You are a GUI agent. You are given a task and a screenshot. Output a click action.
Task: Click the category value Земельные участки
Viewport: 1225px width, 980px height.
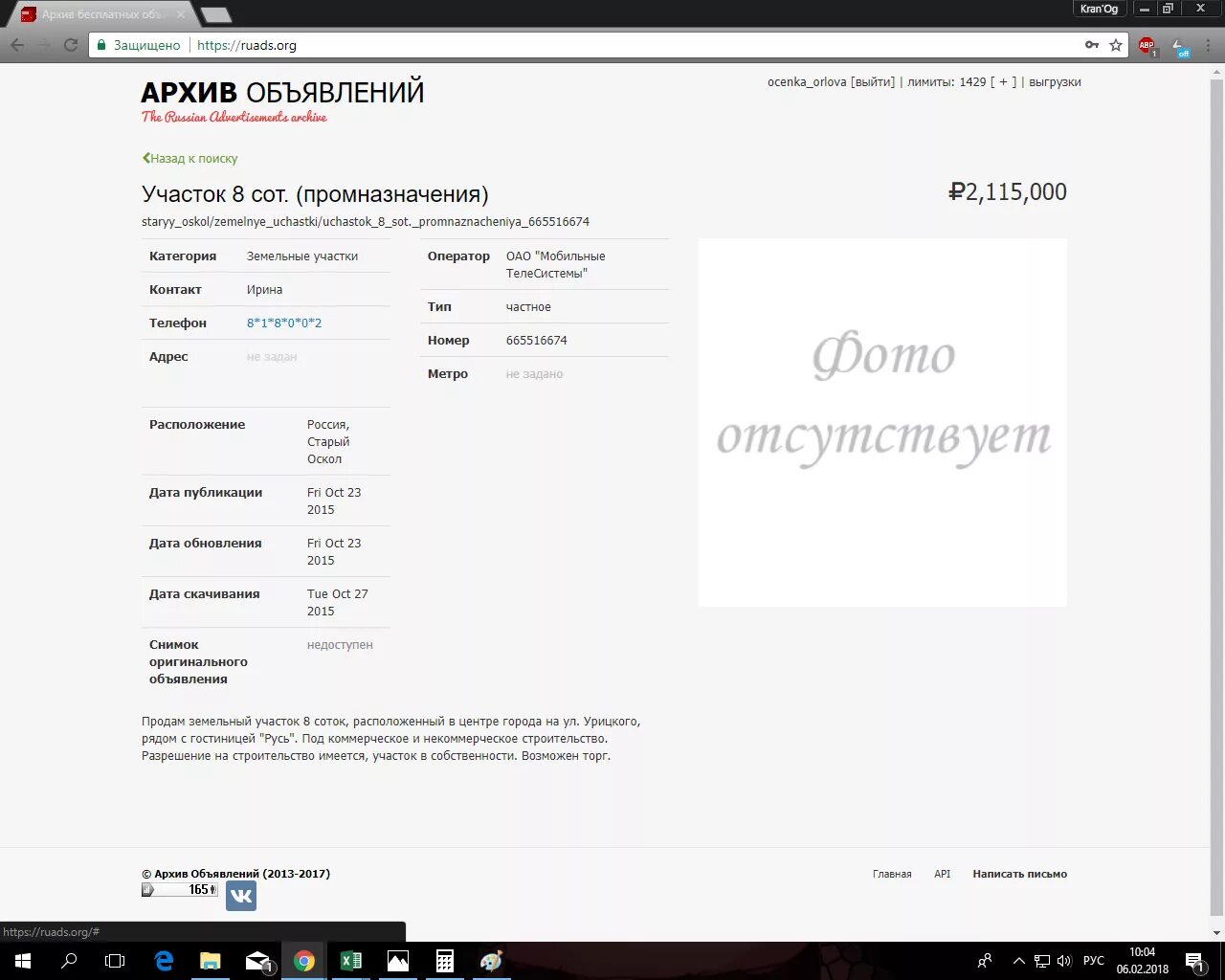pos(302,256)
